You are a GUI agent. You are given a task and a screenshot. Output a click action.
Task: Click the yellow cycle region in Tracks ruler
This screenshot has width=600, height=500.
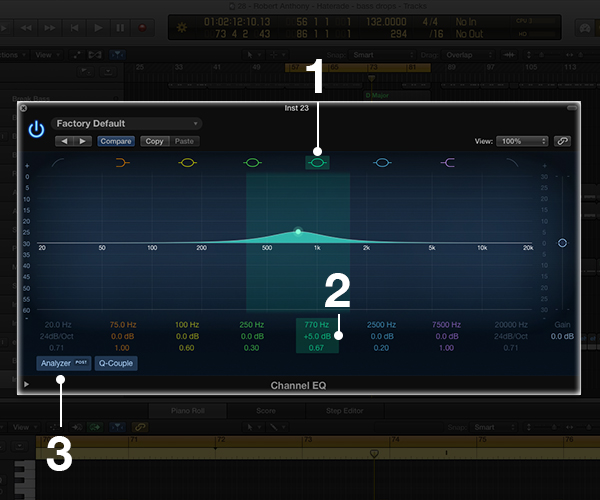tap(358, 67)
